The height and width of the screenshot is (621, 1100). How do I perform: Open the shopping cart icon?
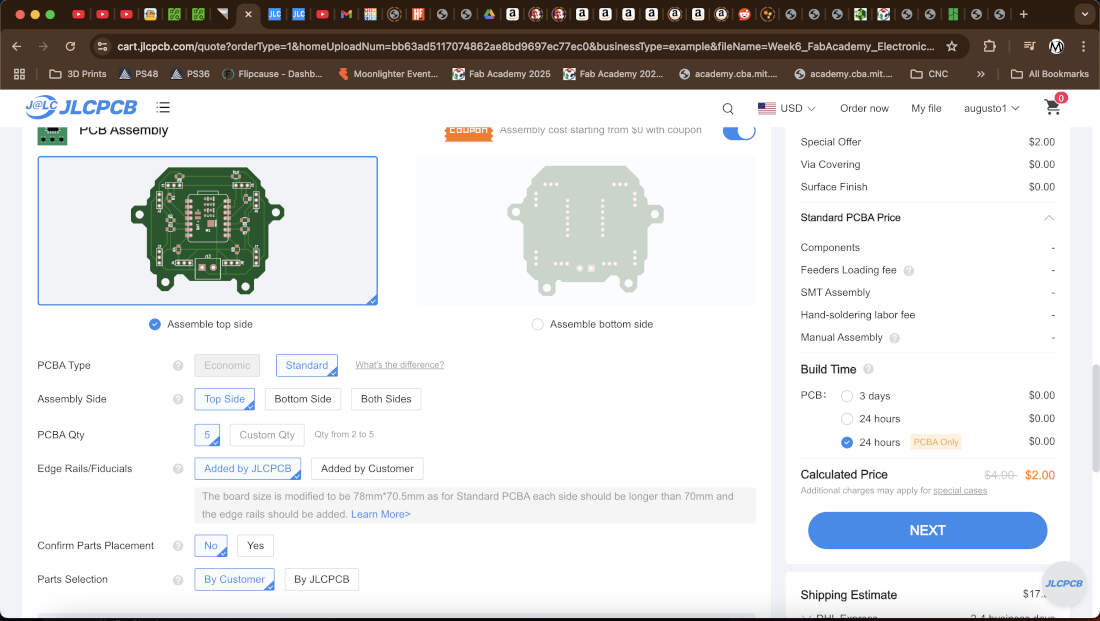coord(1052,107)
